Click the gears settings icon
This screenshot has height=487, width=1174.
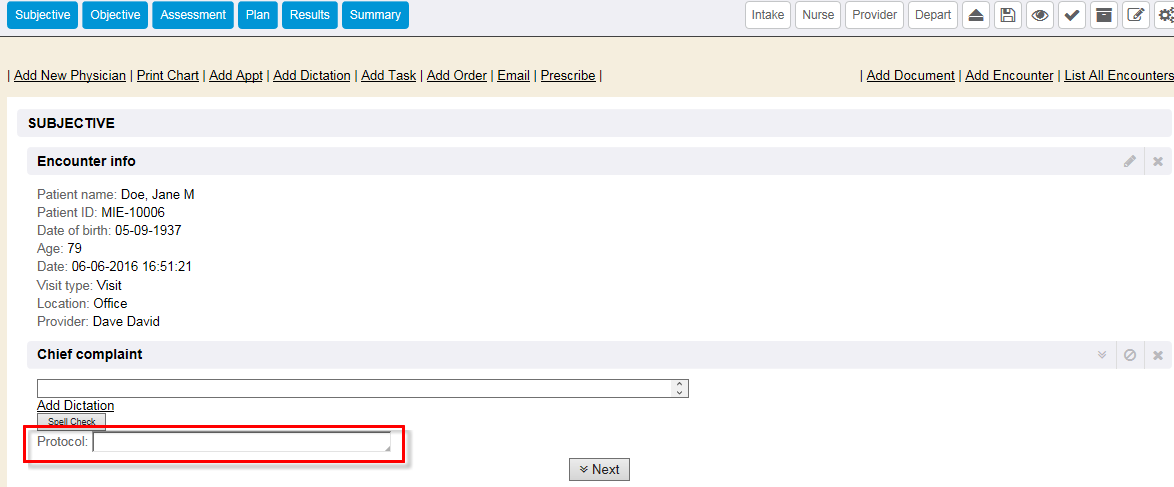click(x=1164, y=15)
